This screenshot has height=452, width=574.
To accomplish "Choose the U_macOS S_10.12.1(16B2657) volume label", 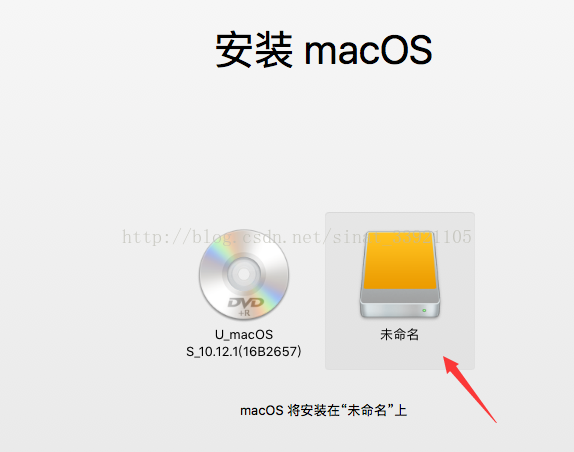I will [x=244, y=343].
